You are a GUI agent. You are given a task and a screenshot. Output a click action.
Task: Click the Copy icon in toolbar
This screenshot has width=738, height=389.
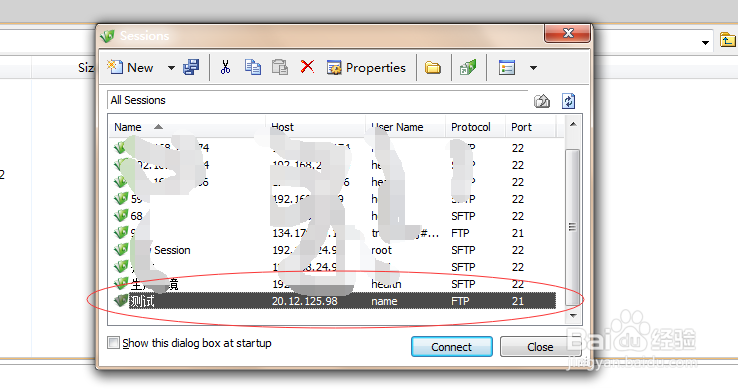pos(253,67)
